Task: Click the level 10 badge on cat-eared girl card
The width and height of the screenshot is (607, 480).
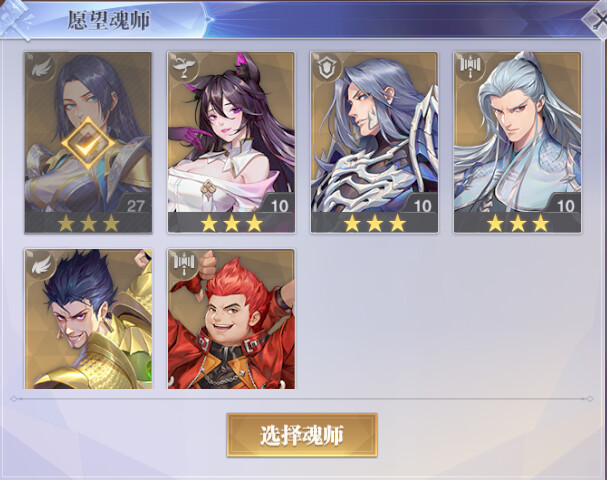Action: point(279,206)
